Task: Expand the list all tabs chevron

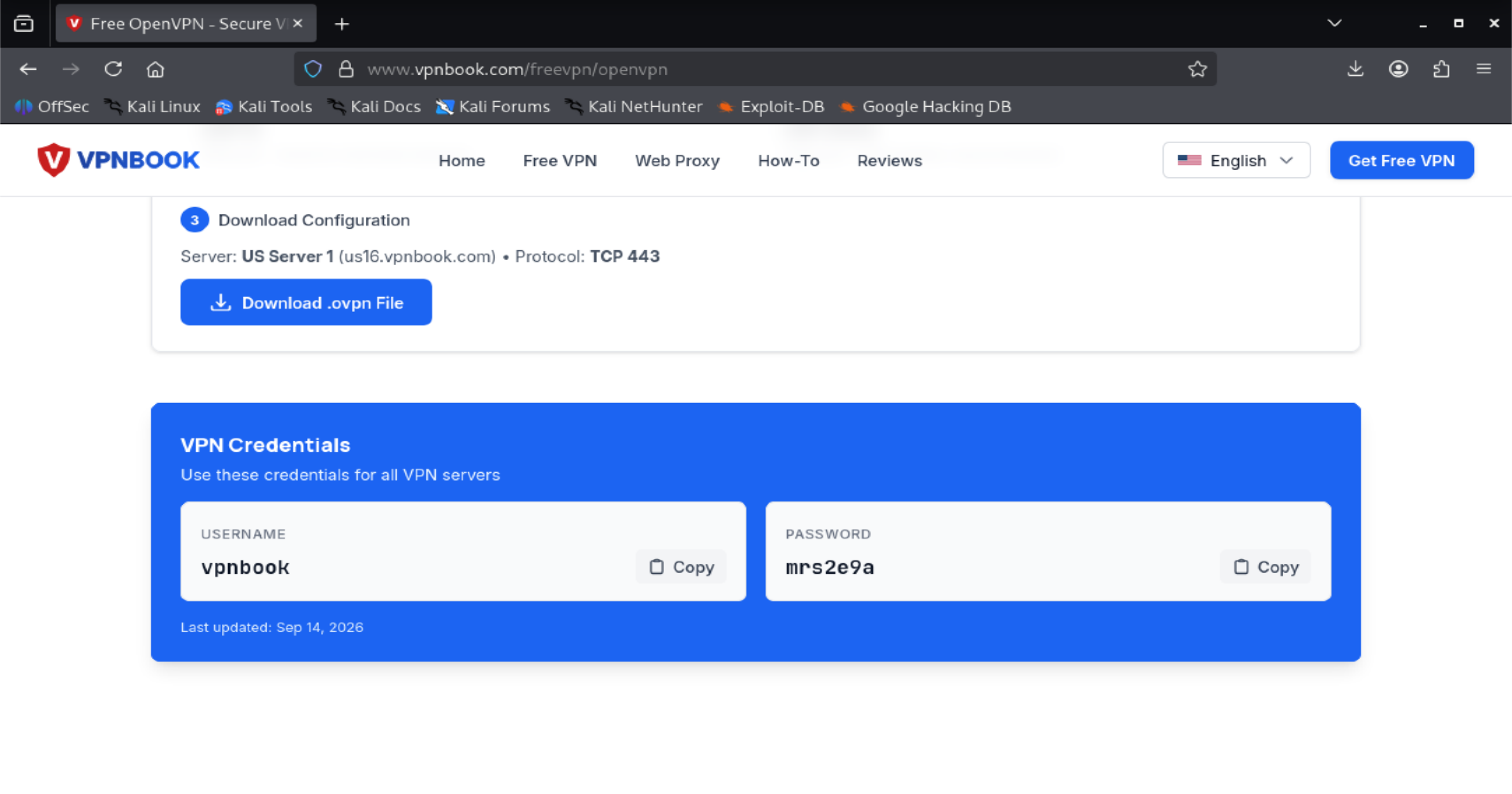Action: 1334,23
